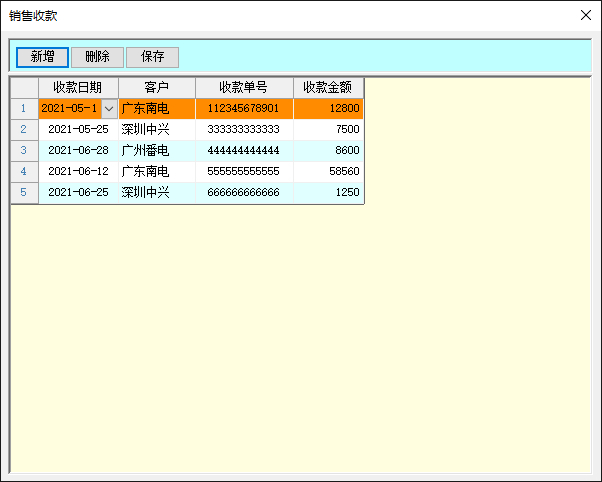This screenshot has width=602, height=482.
Task: Click the 删除 button
Action: 97,57
